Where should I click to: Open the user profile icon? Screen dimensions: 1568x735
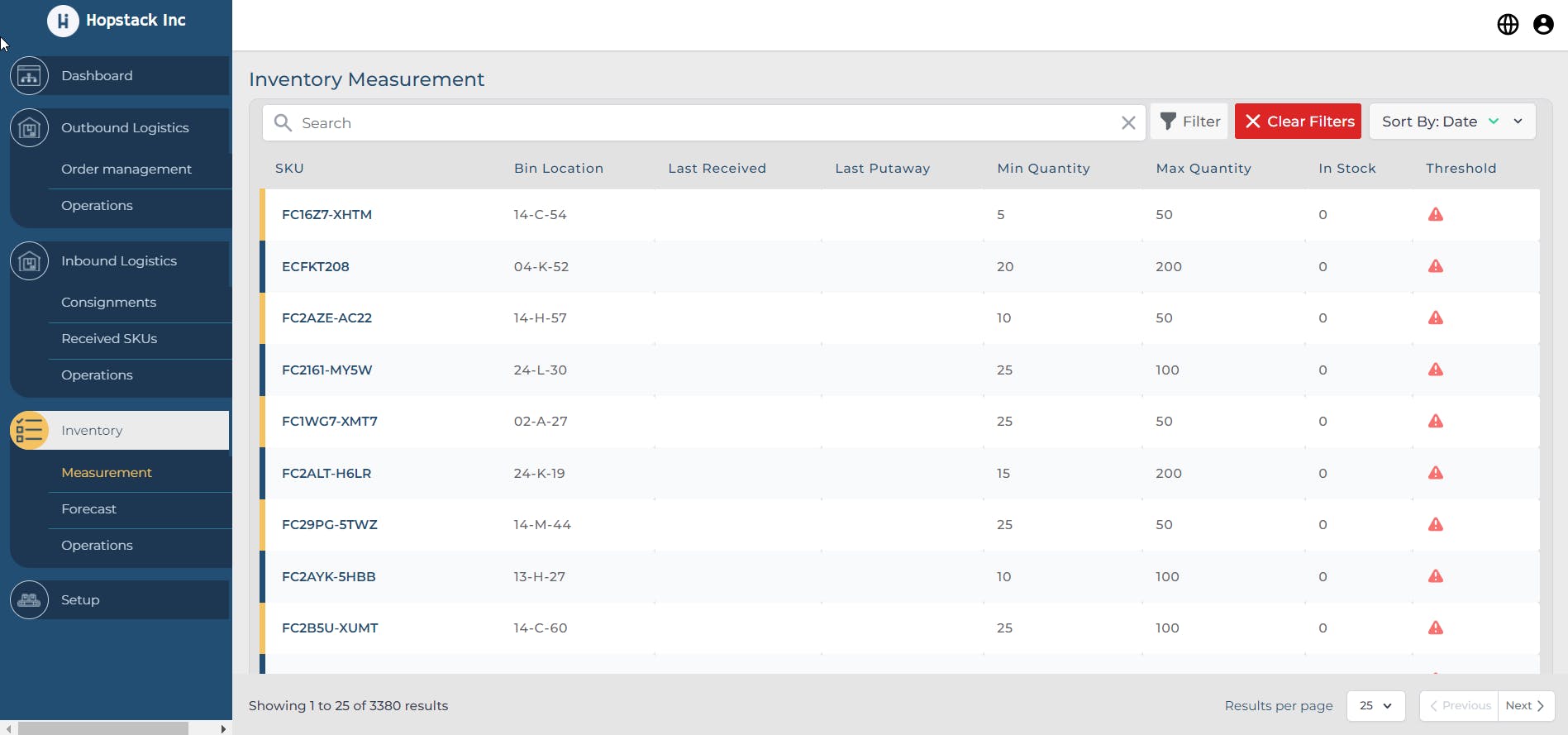click(1543, 25)
